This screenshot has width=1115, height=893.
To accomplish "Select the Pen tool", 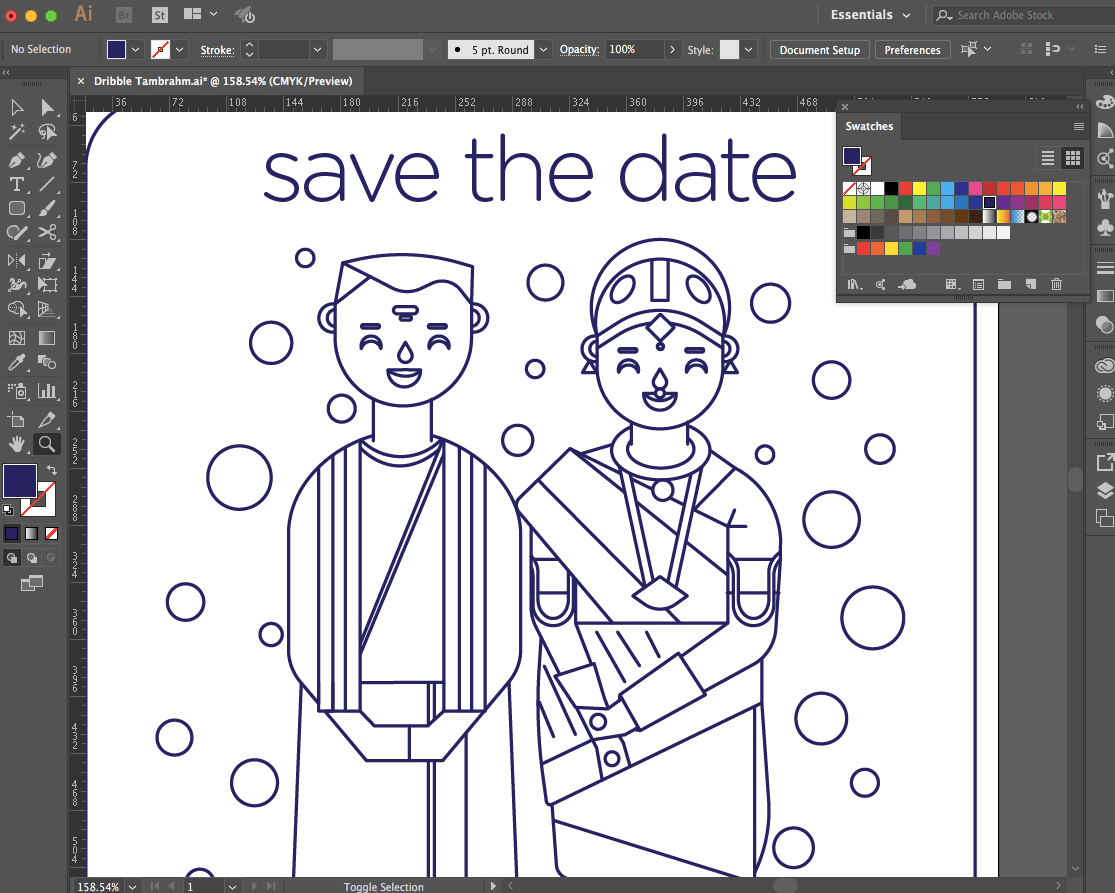I will click(17, 160).
